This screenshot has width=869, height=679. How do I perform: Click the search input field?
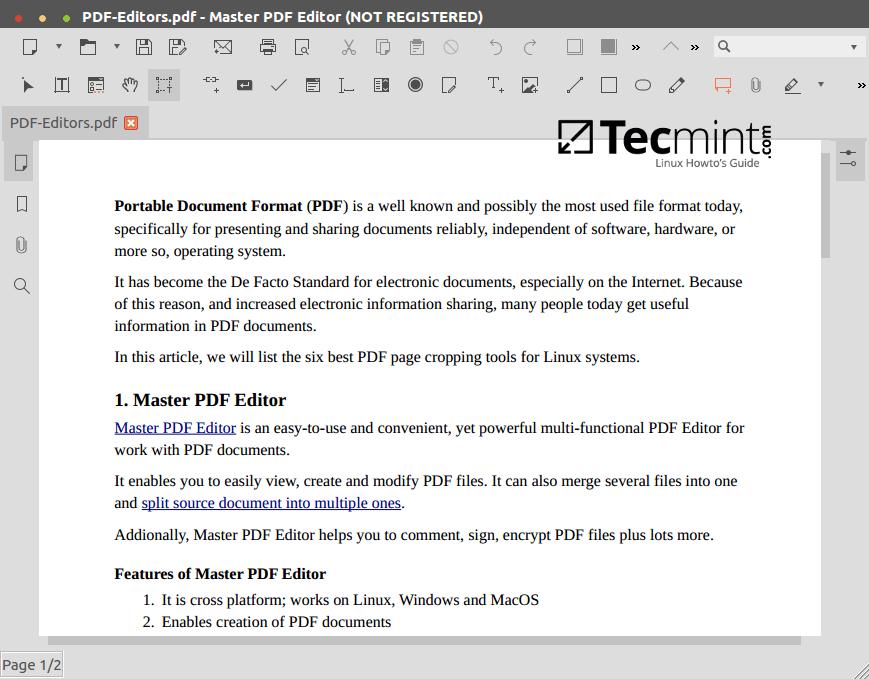[785, 46]
